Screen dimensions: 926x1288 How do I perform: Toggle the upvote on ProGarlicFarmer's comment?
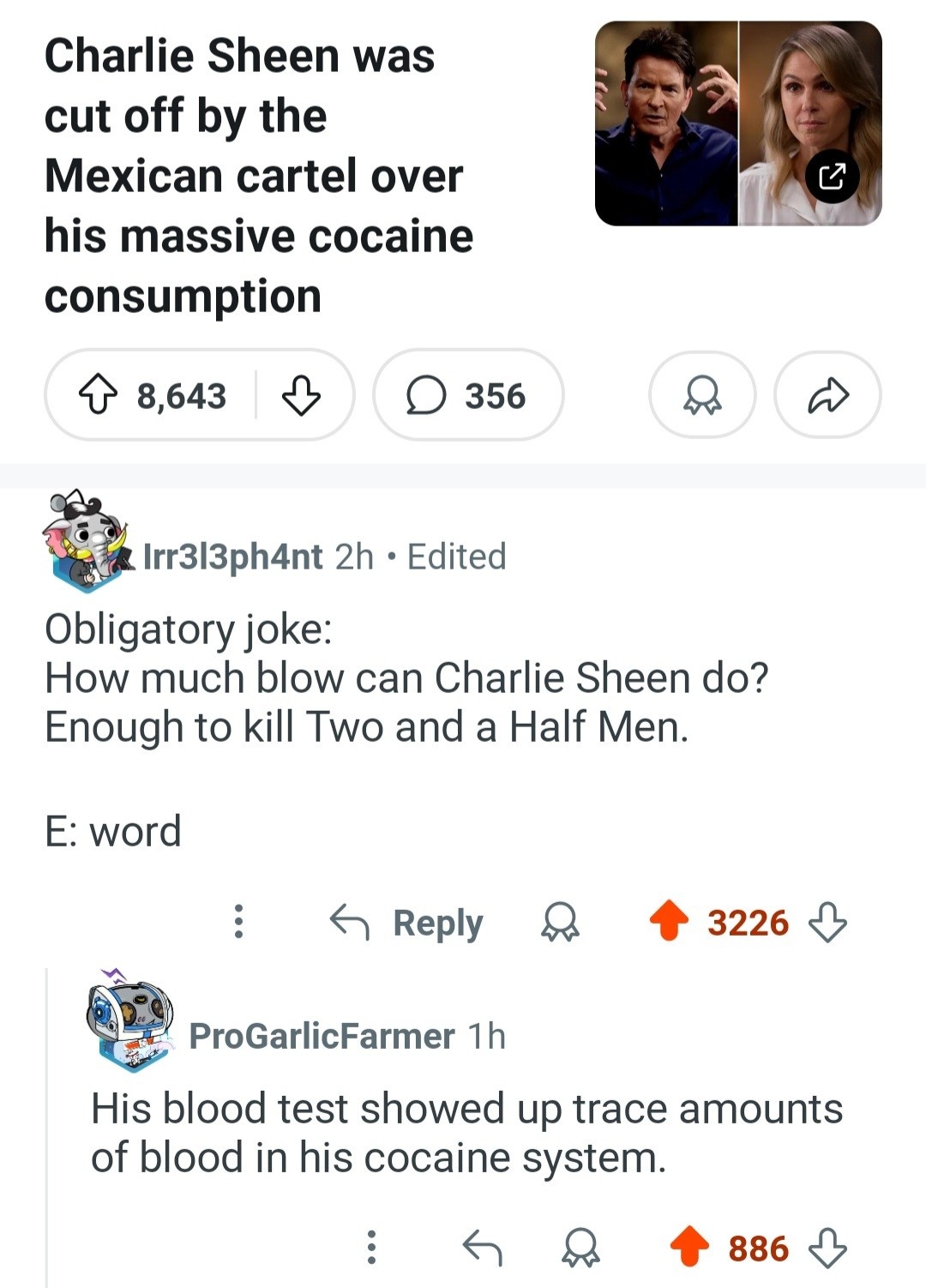tap(690, 1248)
